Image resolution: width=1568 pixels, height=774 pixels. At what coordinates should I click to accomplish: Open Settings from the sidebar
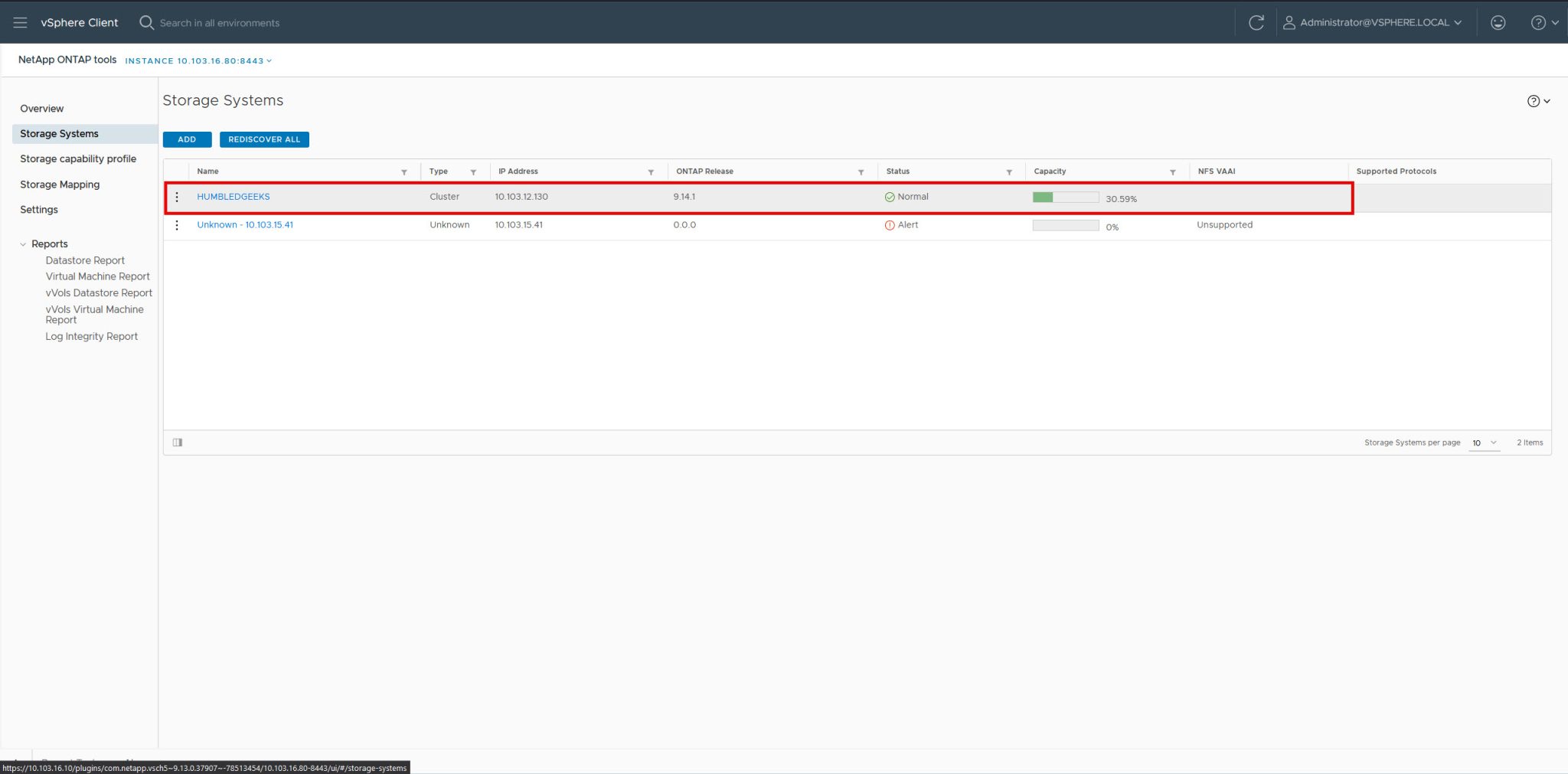pyautogui.click(x=39, y=209)
